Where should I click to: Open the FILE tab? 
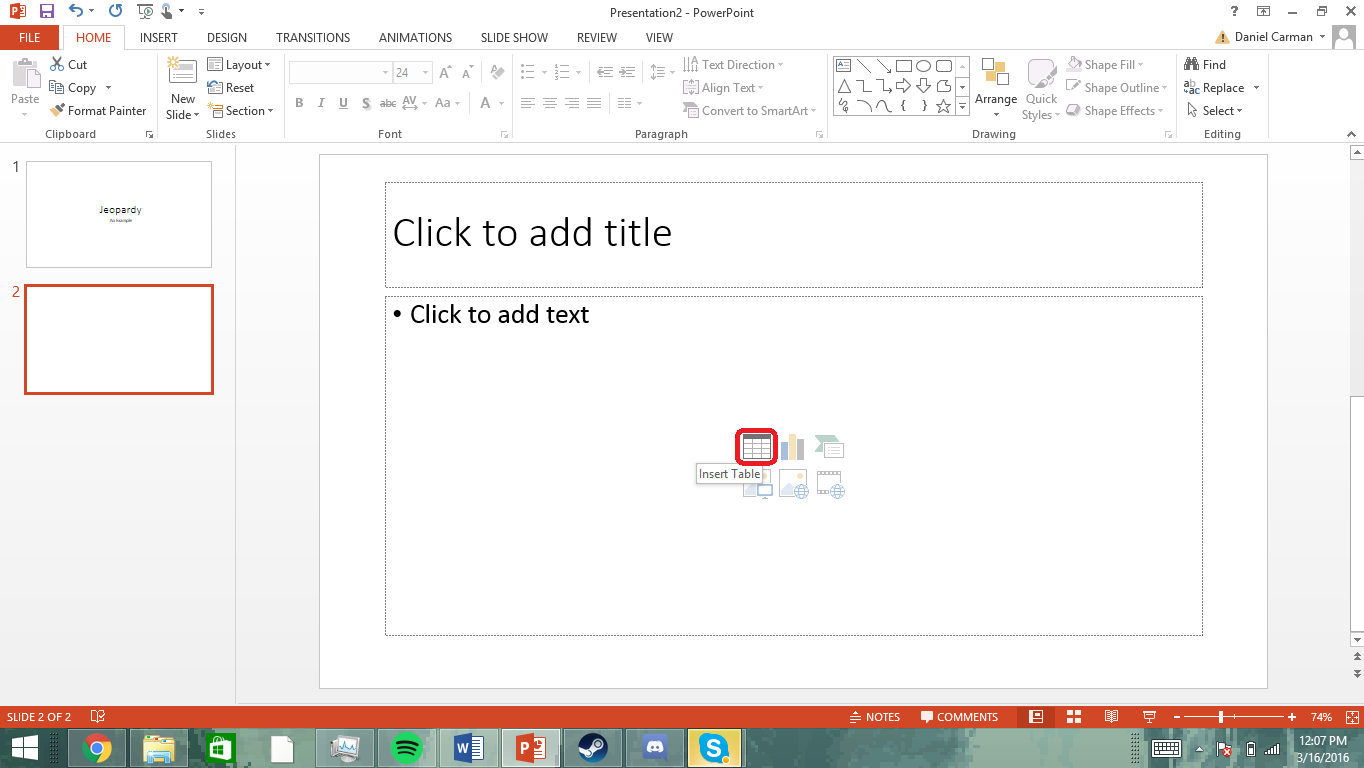(30, 38)
